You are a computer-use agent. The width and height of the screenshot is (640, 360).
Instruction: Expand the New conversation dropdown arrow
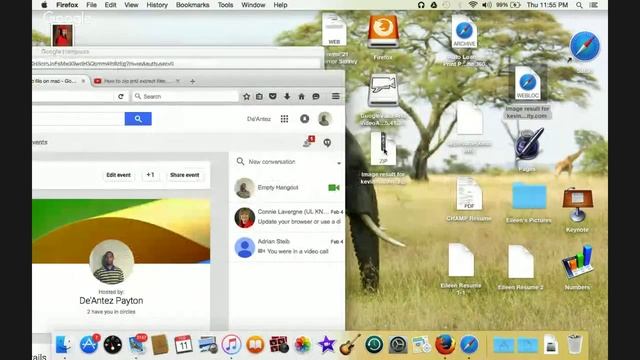339,163
